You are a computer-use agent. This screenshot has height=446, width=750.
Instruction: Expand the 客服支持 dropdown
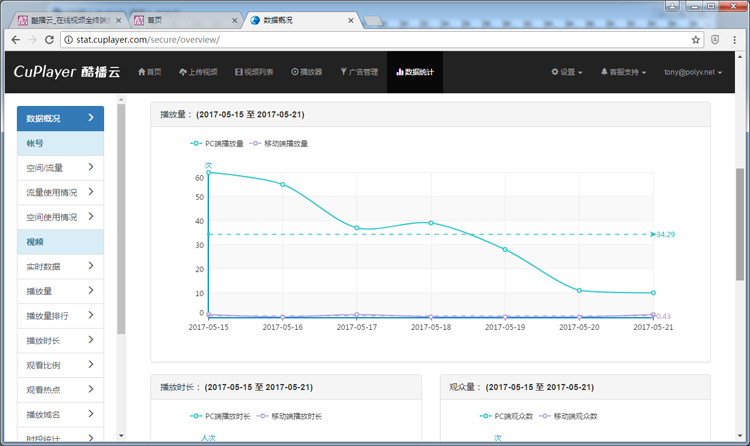pyautogui.click(x=622, y=72)
